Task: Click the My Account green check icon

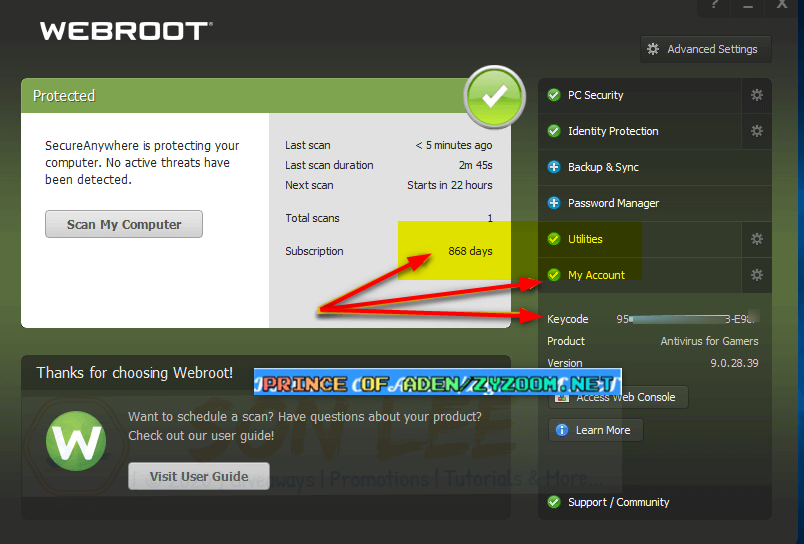Action: click(x=554, y=275)
